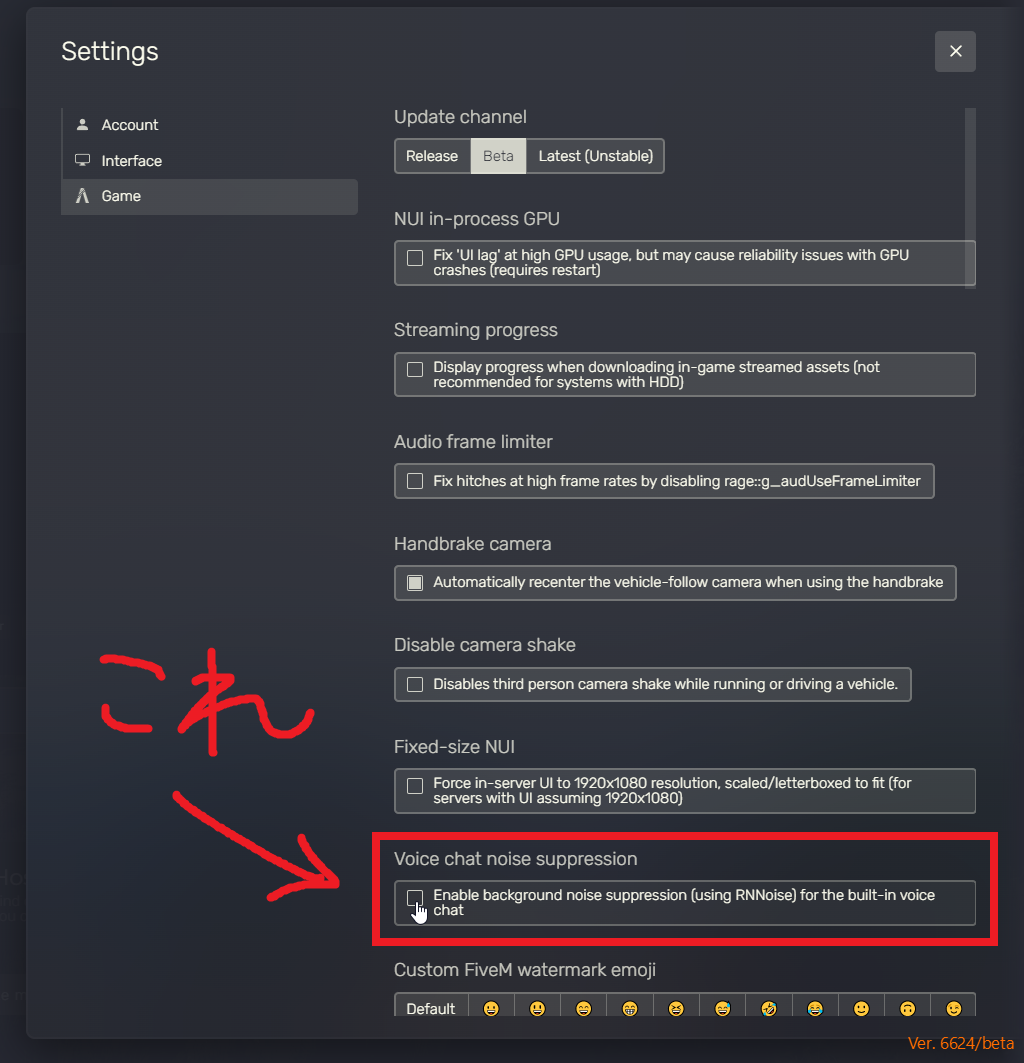The width and height of the screenshot is (1024, 1063).
Task: Choose the tears of joy emoji
Action: pos(815,1008)
